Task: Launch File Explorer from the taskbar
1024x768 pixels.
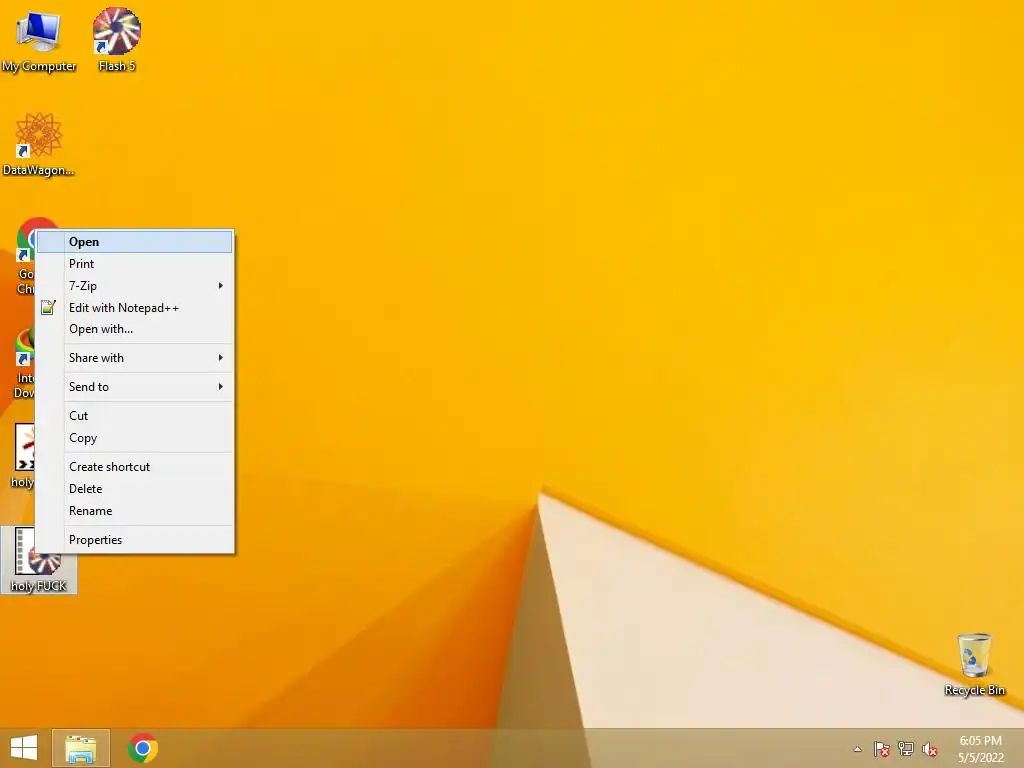Action: point(80,748)
